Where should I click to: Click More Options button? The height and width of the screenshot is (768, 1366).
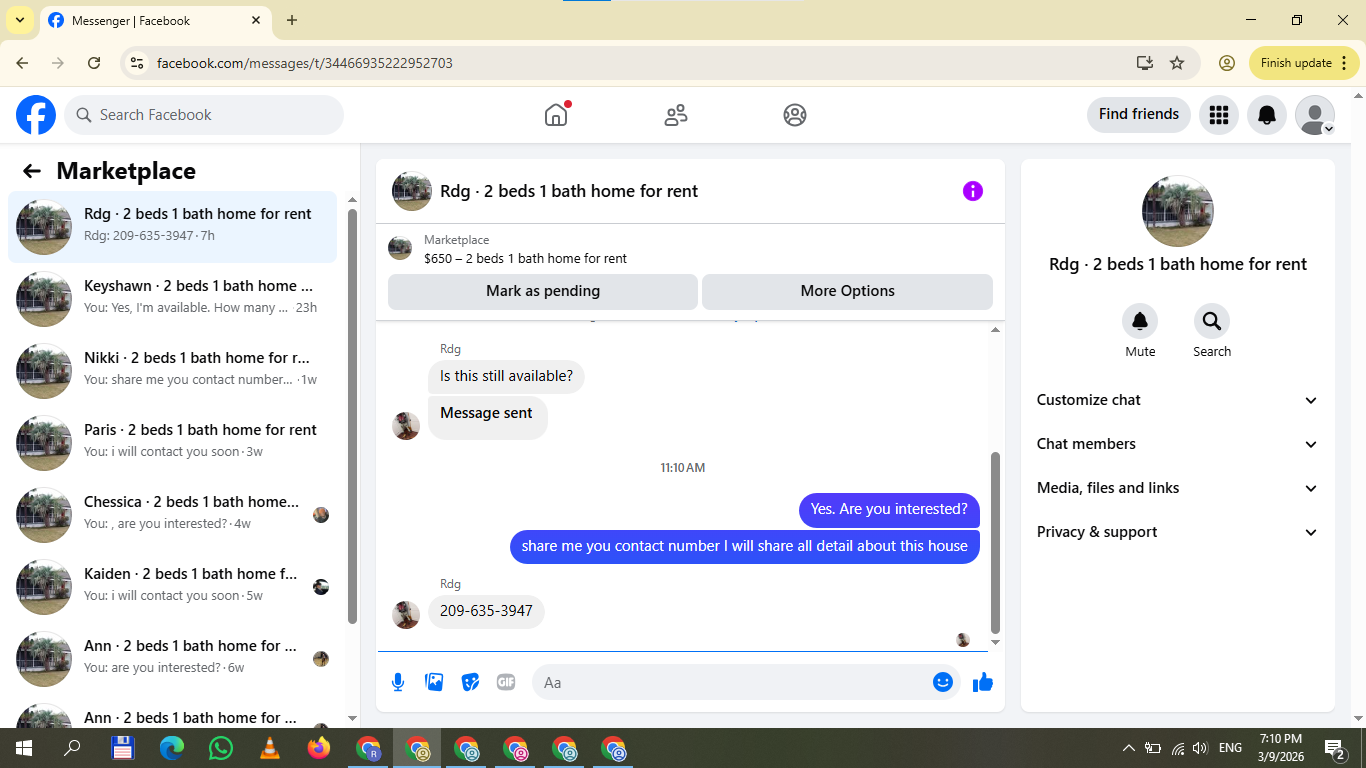coord(847,291)
